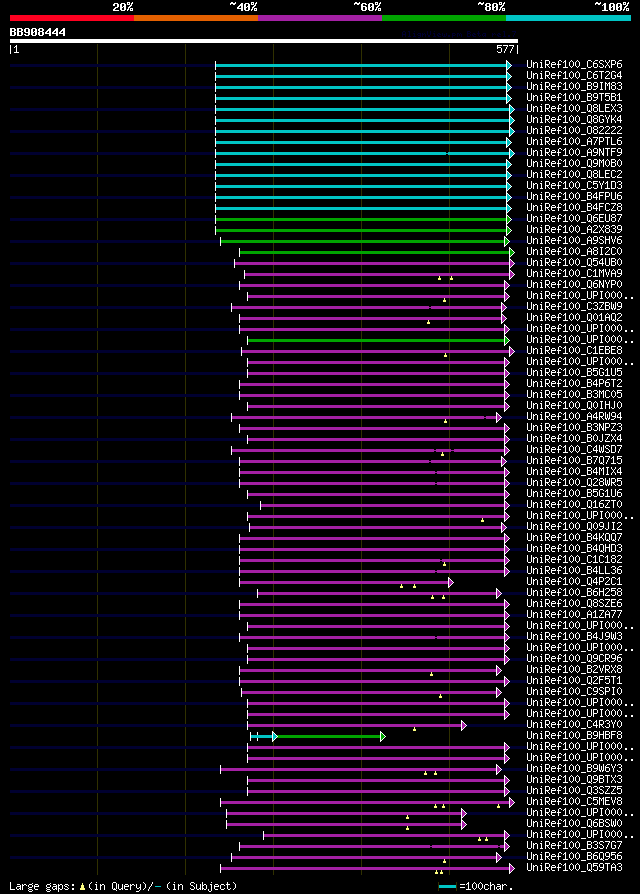
Task: Open hit UniRef100_Q6EU87
Action: pyautogui.click(x=574, y=218)
